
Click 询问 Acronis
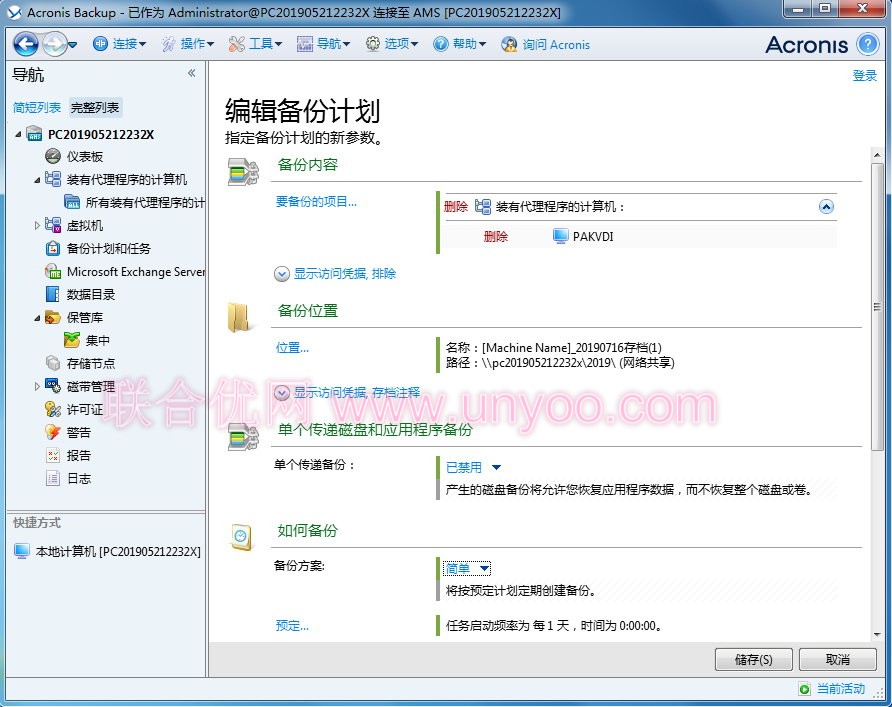[546, 44]
